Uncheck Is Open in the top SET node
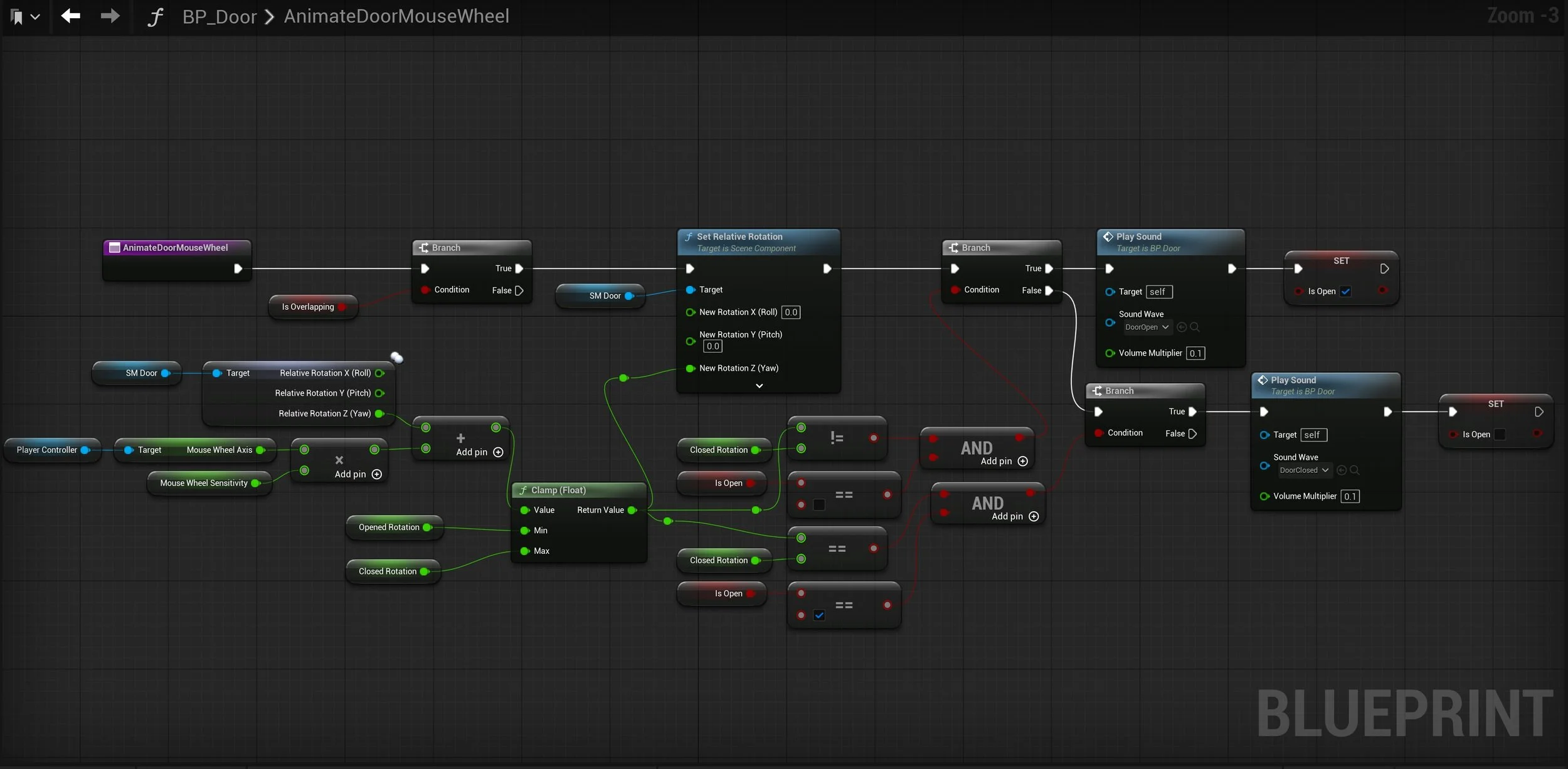 point(1346,291)
